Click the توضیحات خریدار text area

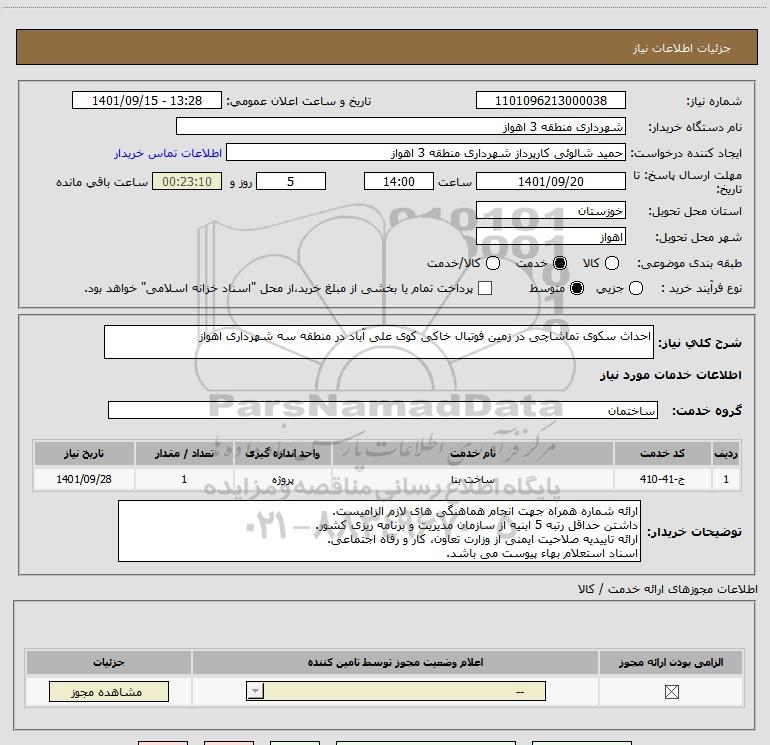click(380, 531)
